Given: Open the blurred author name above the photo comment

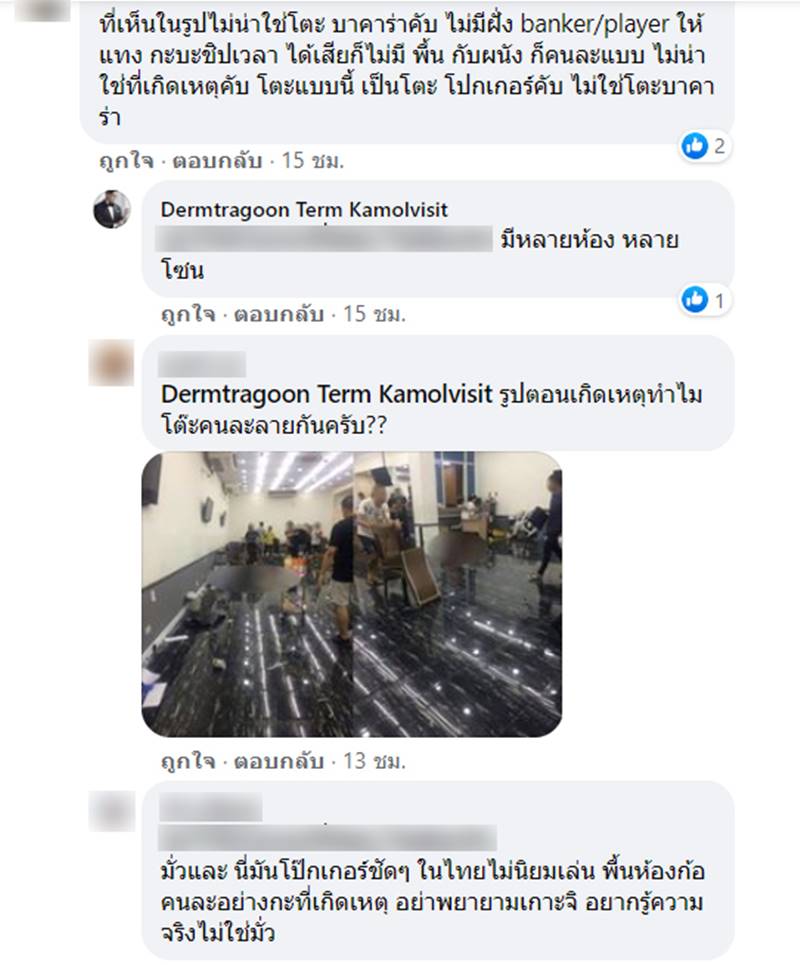Looking at the screenshot, I should pos(202,364).
